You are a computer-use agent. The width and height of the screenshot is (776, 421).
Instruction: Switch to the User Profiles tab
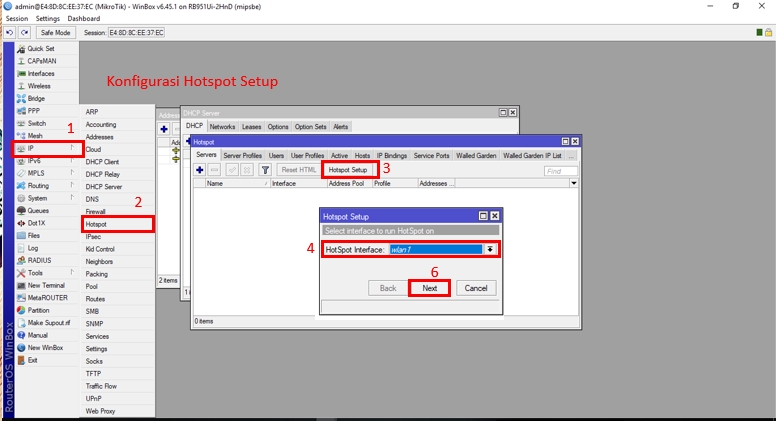(307, 155)
